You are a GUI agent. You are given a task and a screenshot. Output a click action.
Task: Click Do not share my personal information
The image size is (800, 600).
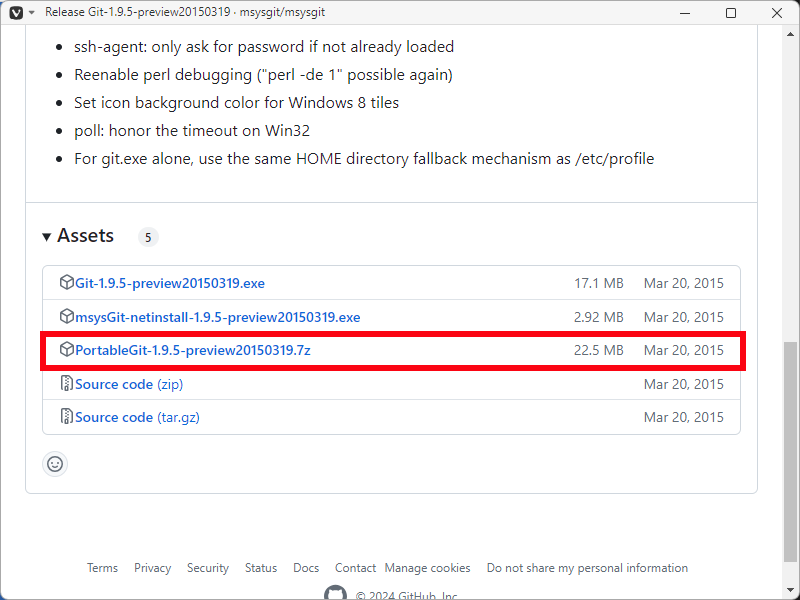coord(587,568)
